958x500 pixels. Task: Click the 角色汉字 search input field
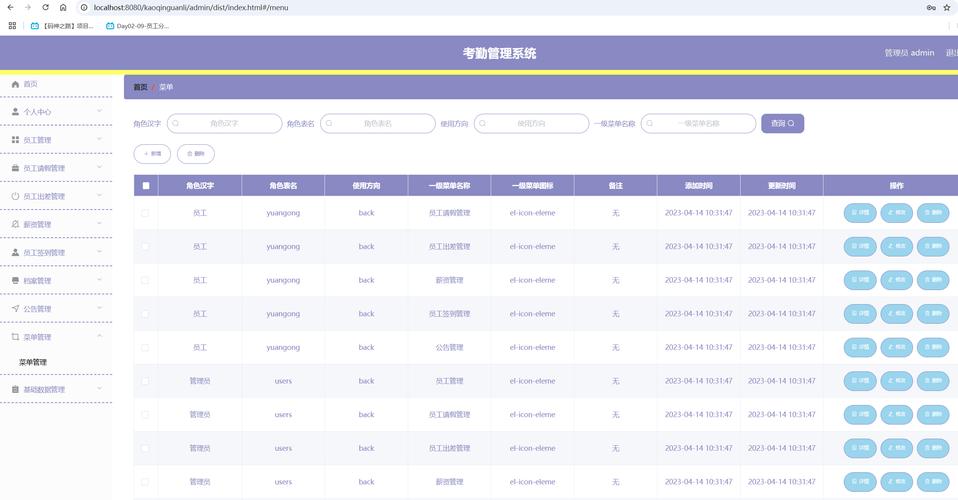tap(224, 123)
